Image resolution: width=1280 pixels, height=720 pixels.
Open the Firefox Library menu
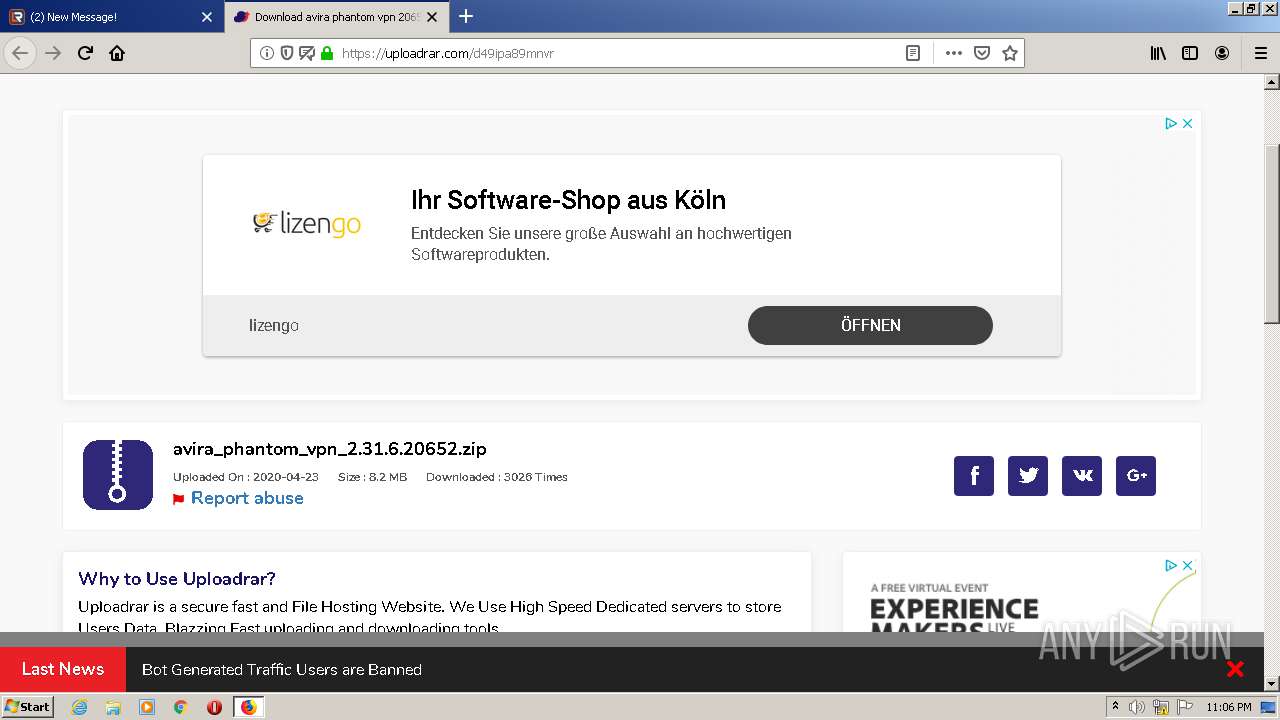tap(1158, 53)
